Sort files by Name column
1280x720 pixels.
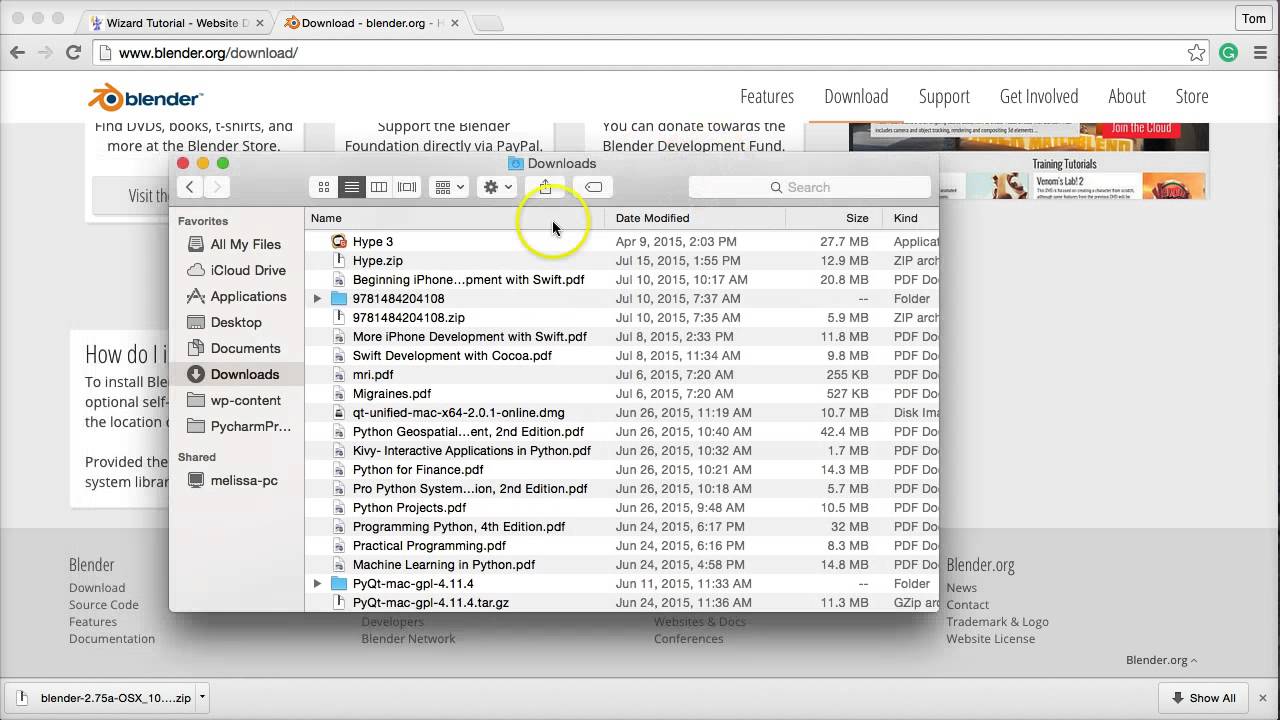coord(455,218)
